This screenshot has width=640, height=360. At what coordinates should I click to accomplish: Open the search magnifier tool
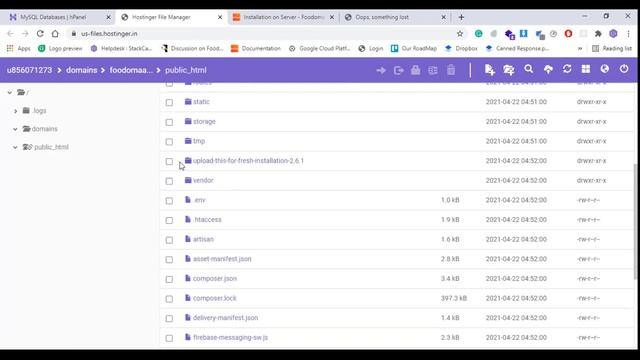529,69
